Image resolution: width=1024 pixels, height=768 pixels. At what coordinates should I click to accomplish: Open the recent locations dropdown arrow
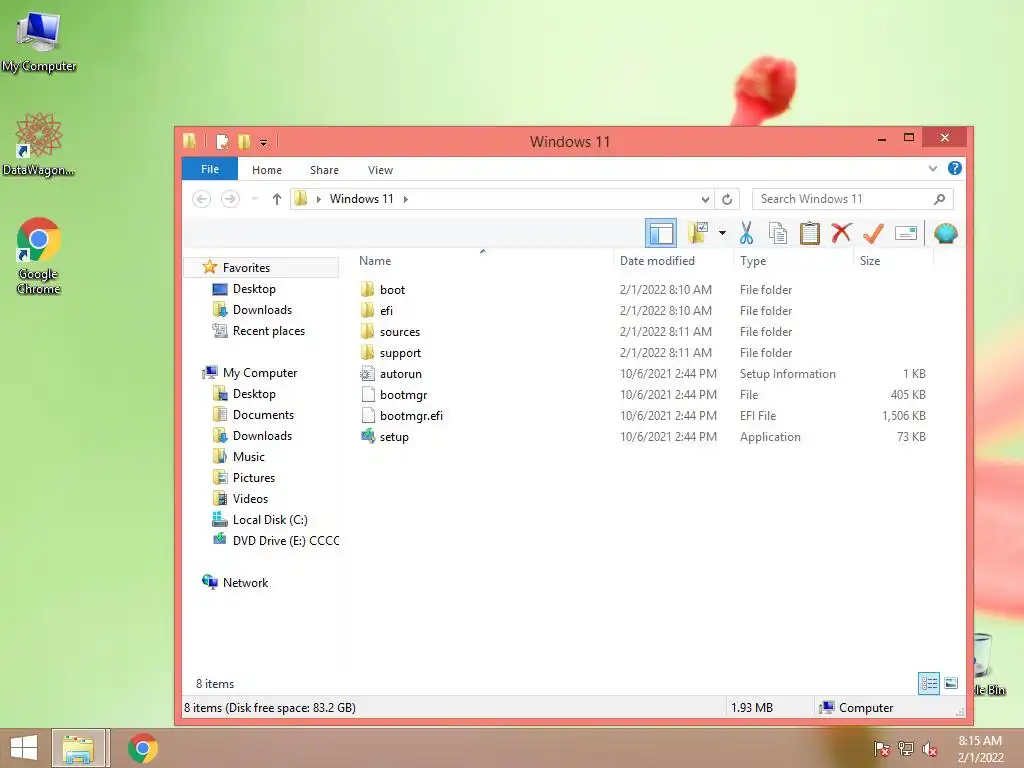(255, 199)
